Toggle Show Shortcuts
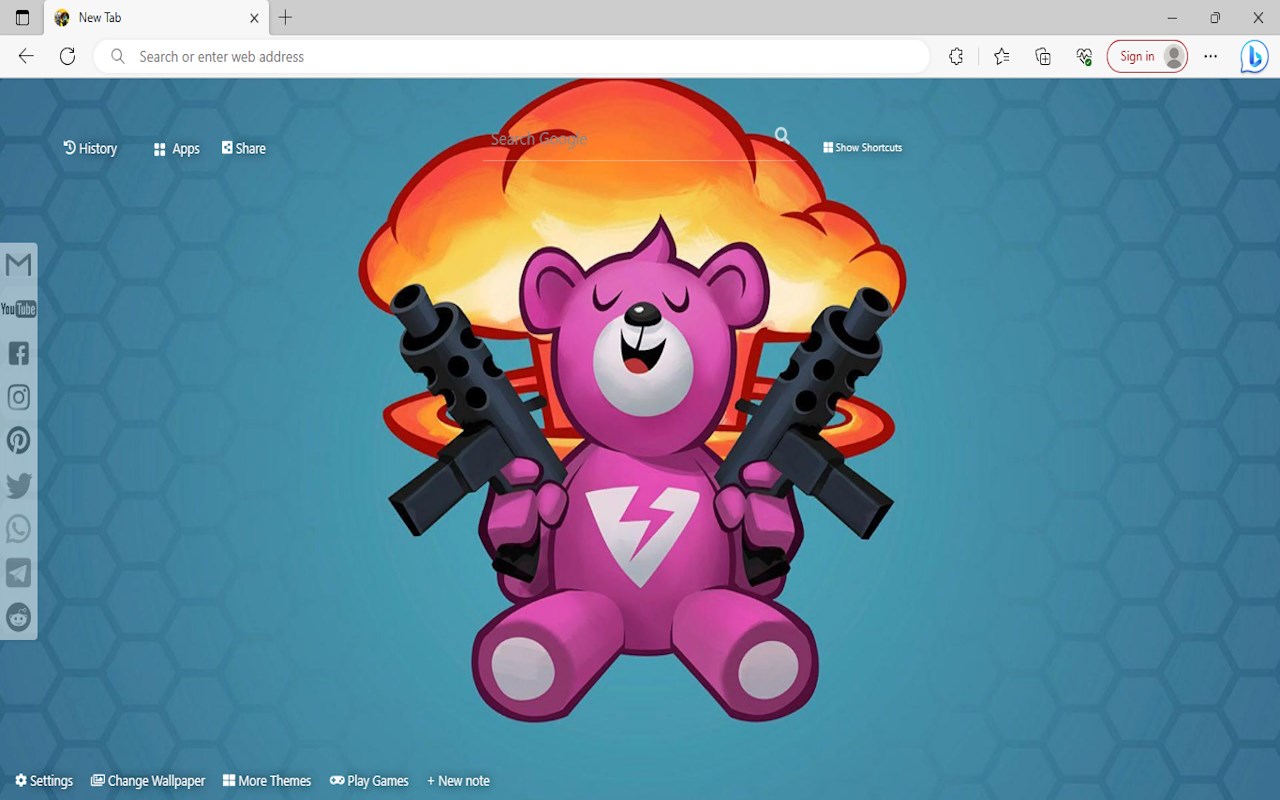The width and height of the screenshot is (1280, 800). tap(863, 147)
